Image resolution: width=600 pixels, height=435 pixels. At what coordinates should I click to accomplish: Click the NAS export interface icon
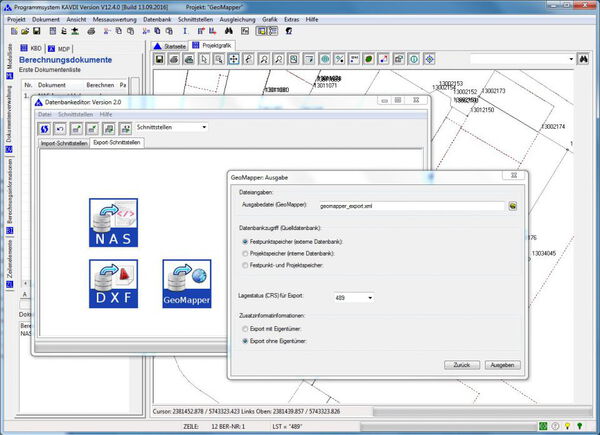[x=112, y=223]
